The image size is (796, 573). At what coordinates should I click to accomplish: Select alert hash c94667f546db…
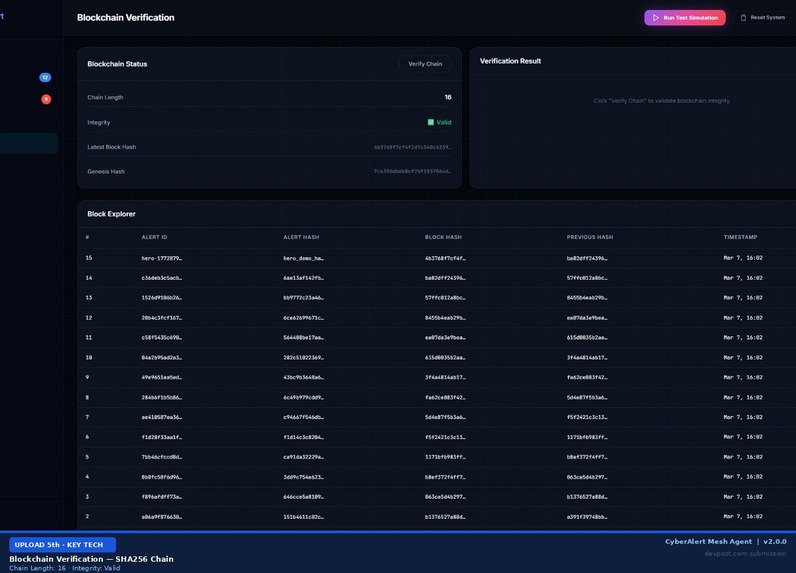pyautogui.click(x=303, y=417)
